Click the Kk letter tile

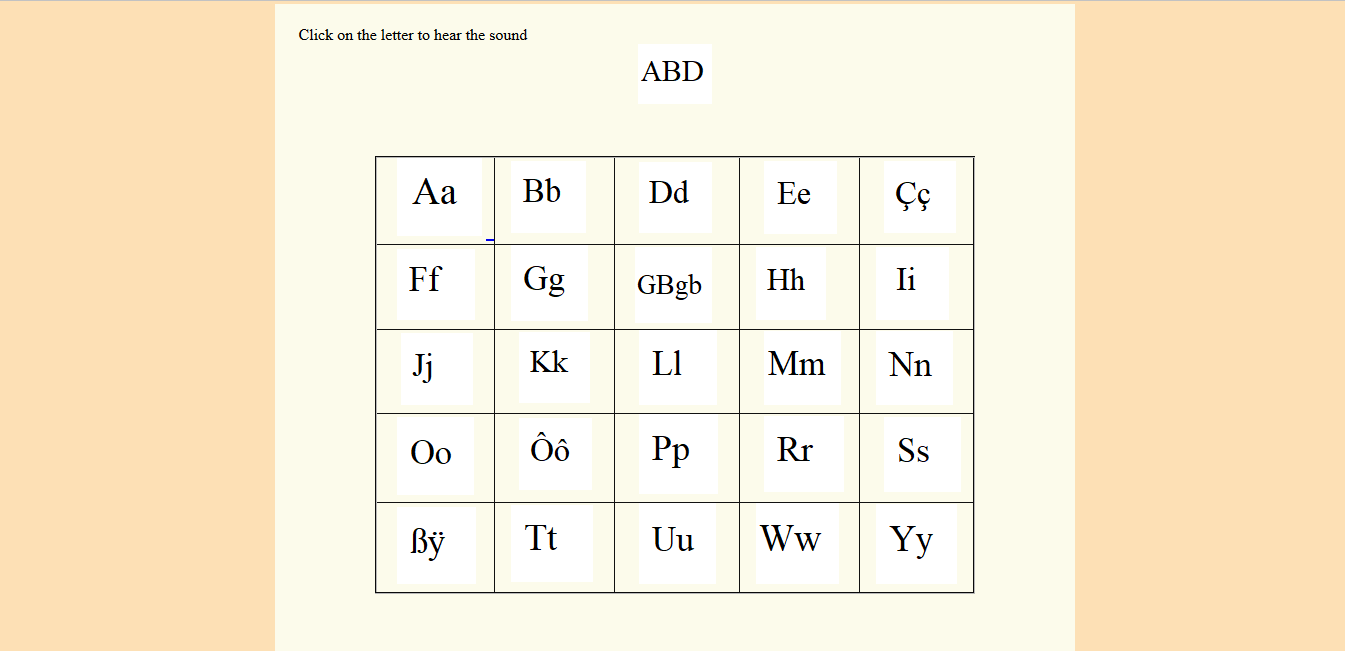(554, 368)
